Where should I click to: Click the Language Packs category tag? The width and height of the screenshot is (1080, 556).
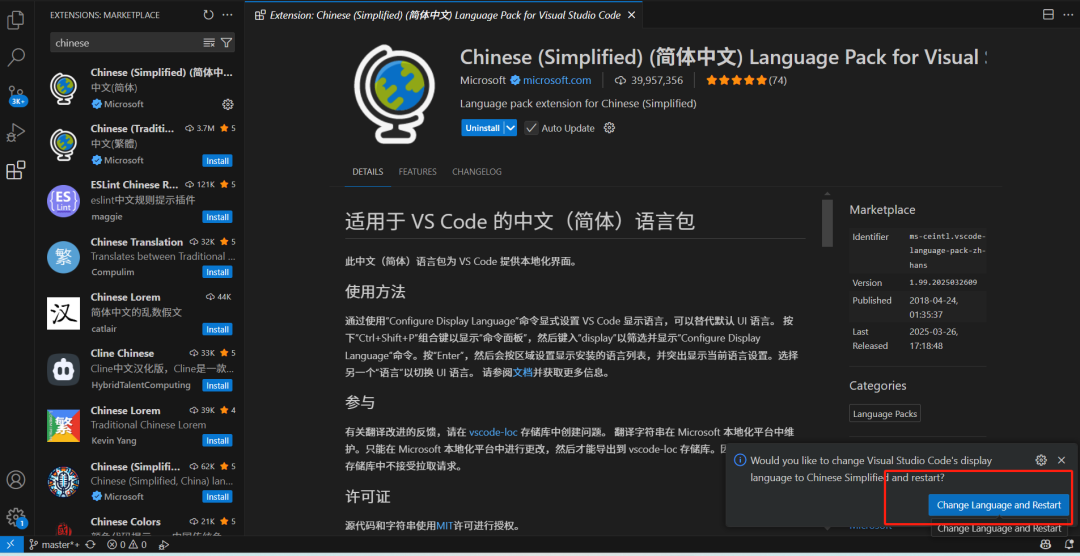coord(885,414)
